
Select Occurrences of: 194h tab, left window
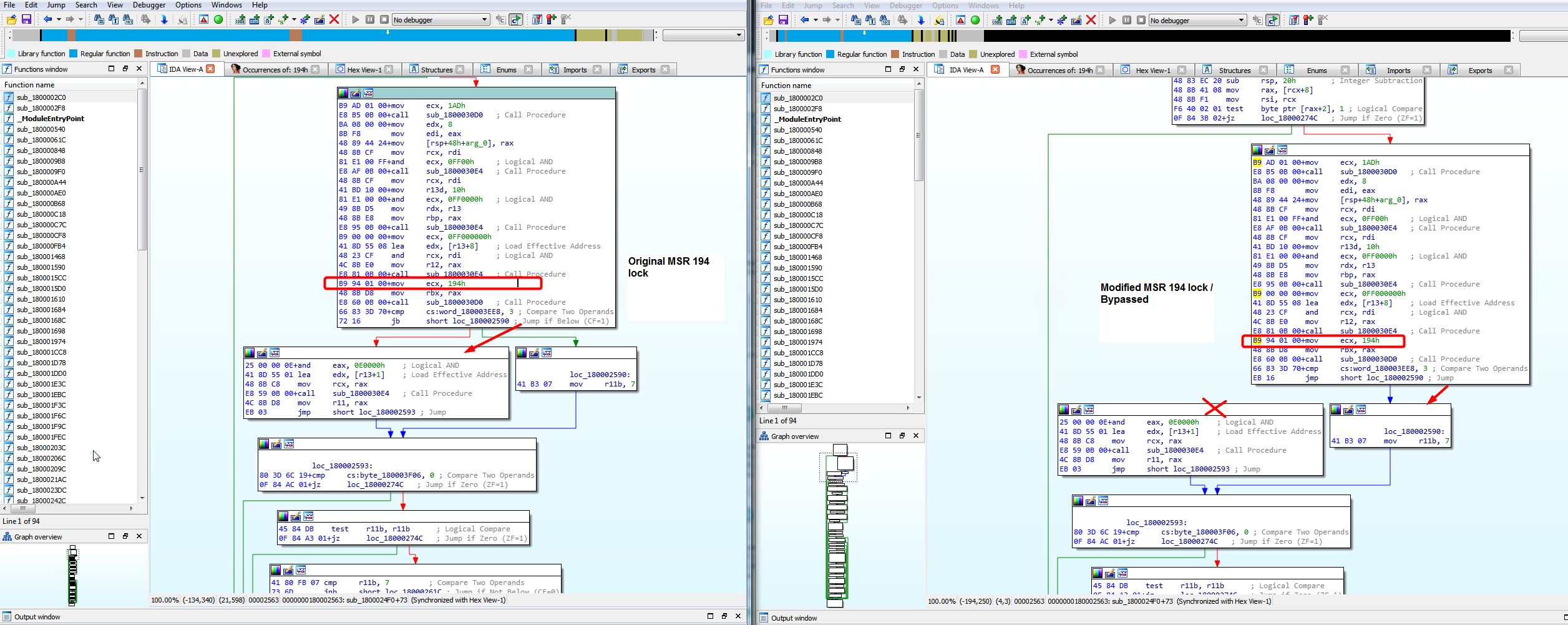[275, 69]
